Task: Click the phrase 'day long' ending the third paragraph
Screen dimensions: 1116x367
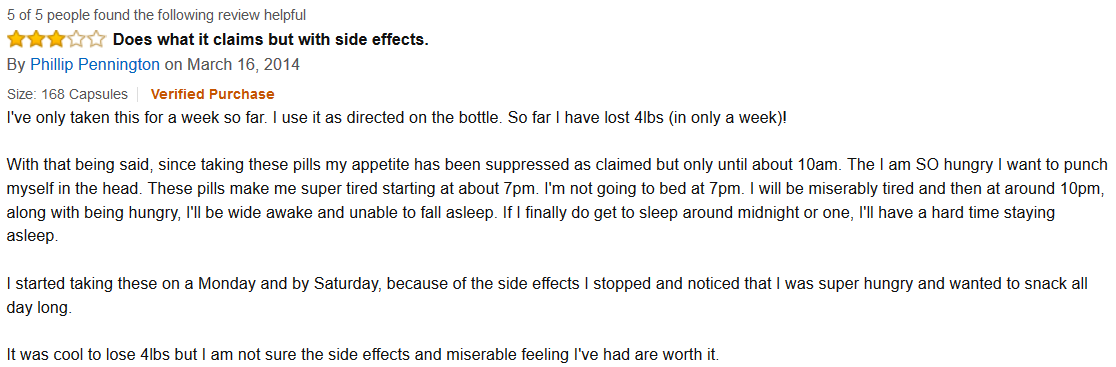Action: tap(38, 308)
